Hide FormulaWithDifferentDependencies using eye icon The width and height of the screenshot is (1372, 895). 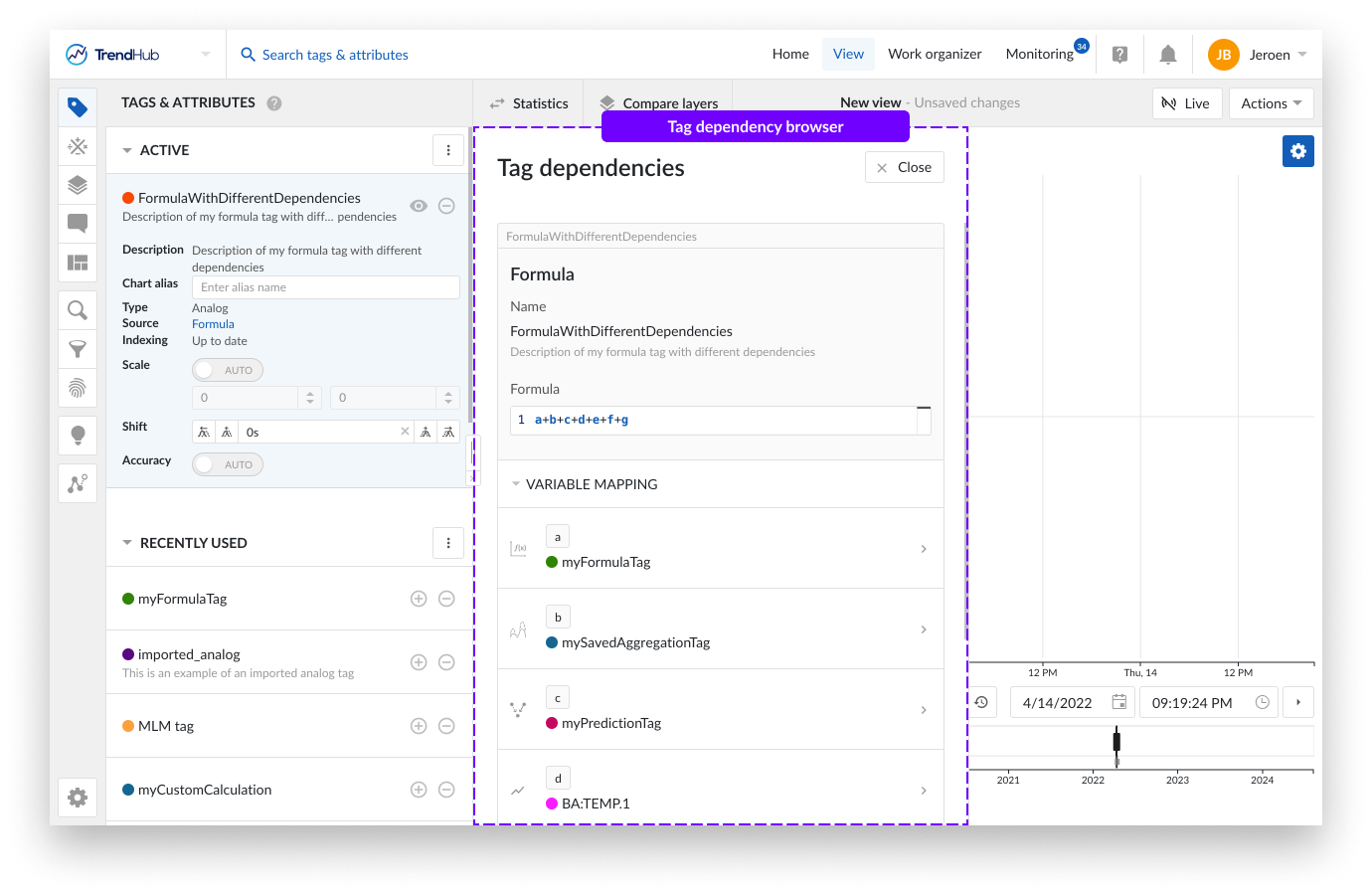pyautogui.click(x=419, y=206)
